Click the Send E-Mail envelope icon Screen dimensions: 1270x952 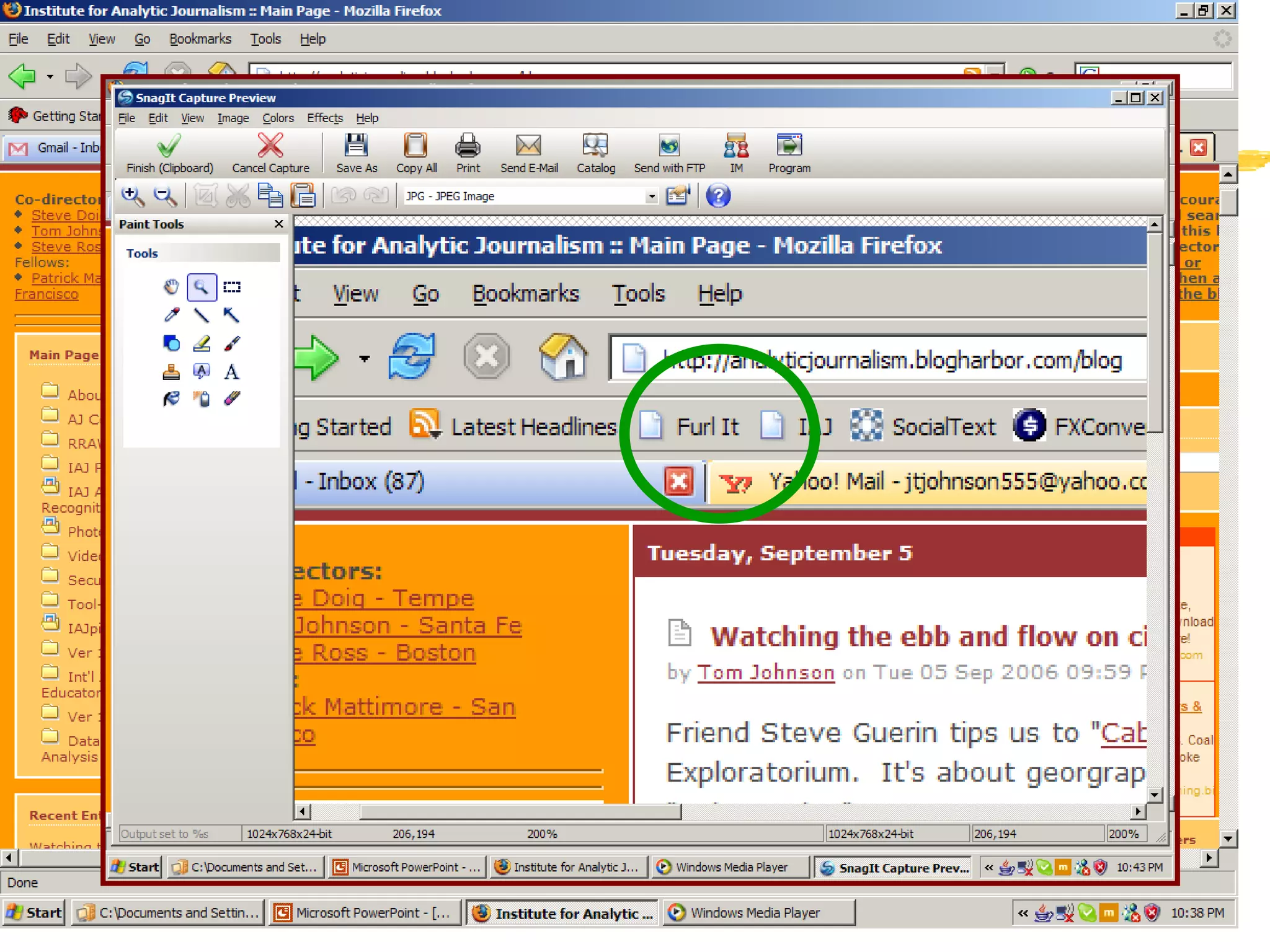528,147
